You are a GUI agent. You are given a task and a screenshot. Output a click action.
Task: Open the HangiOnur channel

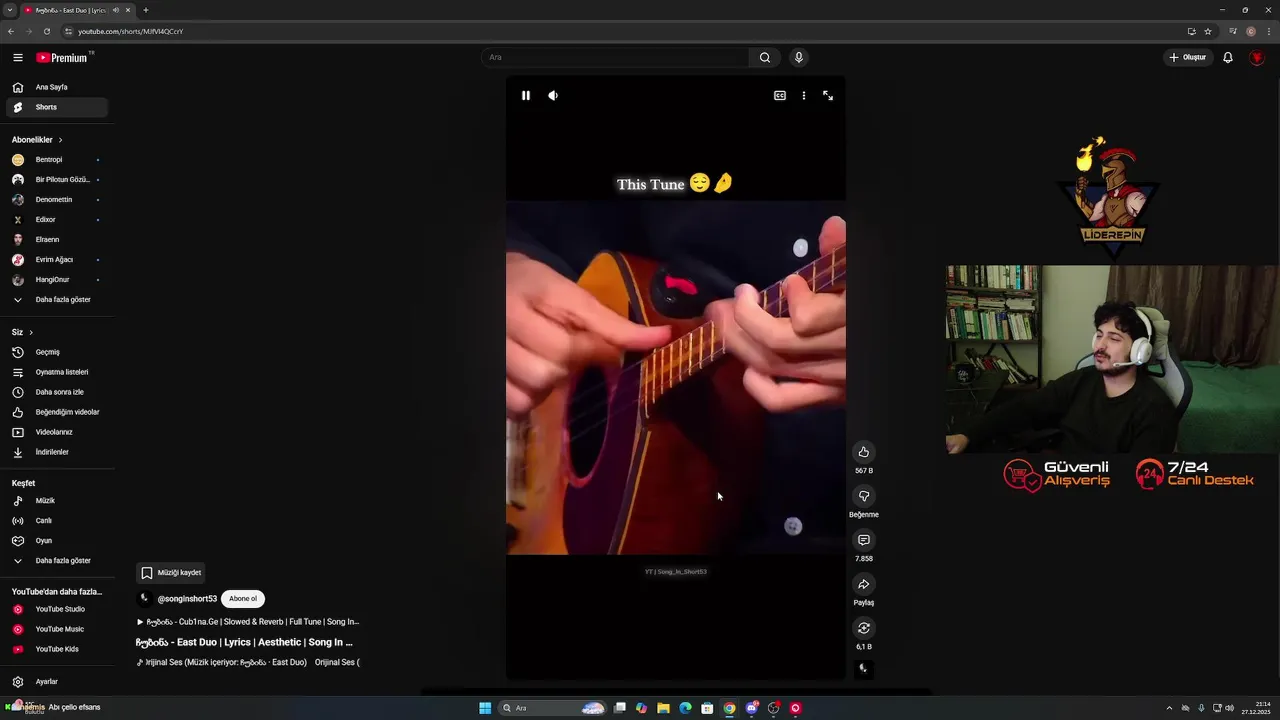56,280
